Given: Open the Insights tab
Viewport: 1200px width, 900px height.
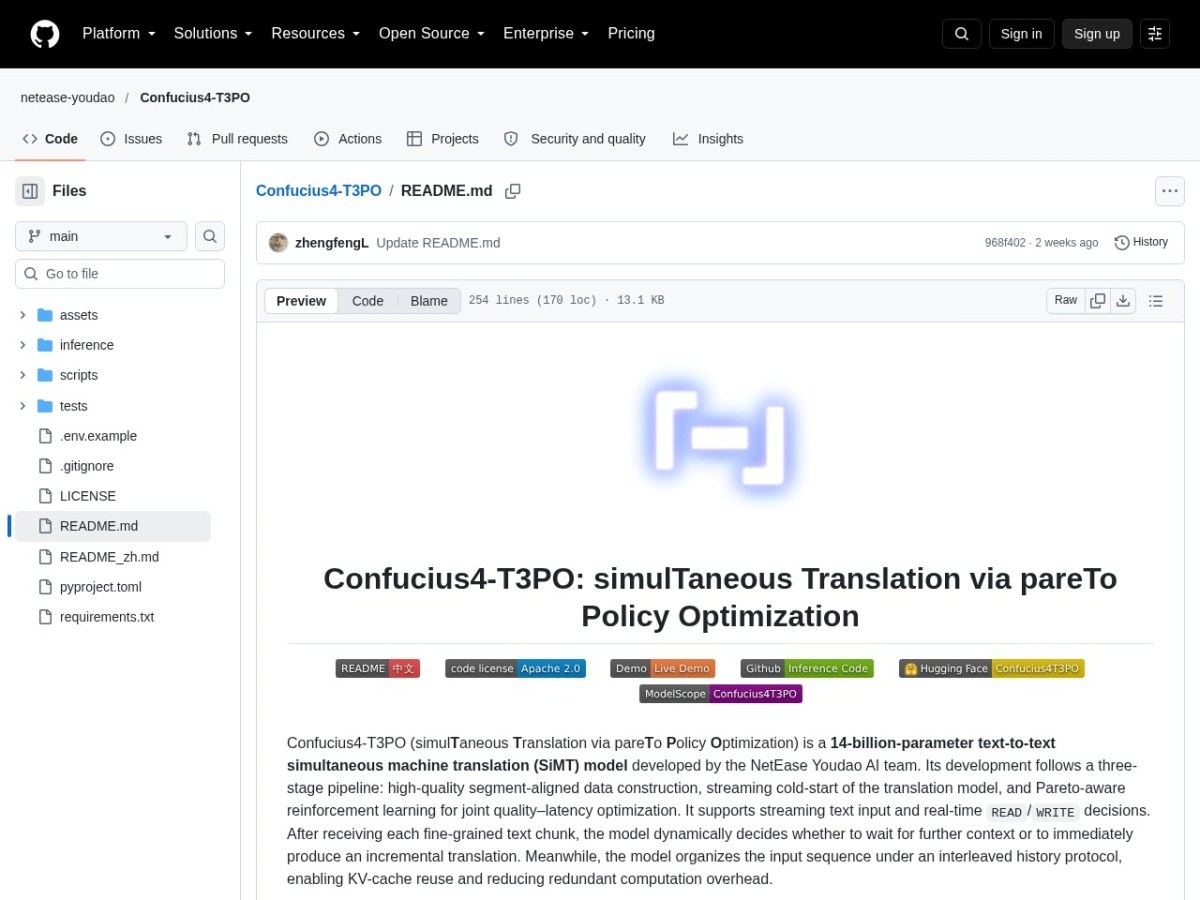Looking at the screenshot, I should (x=708, y=139).
